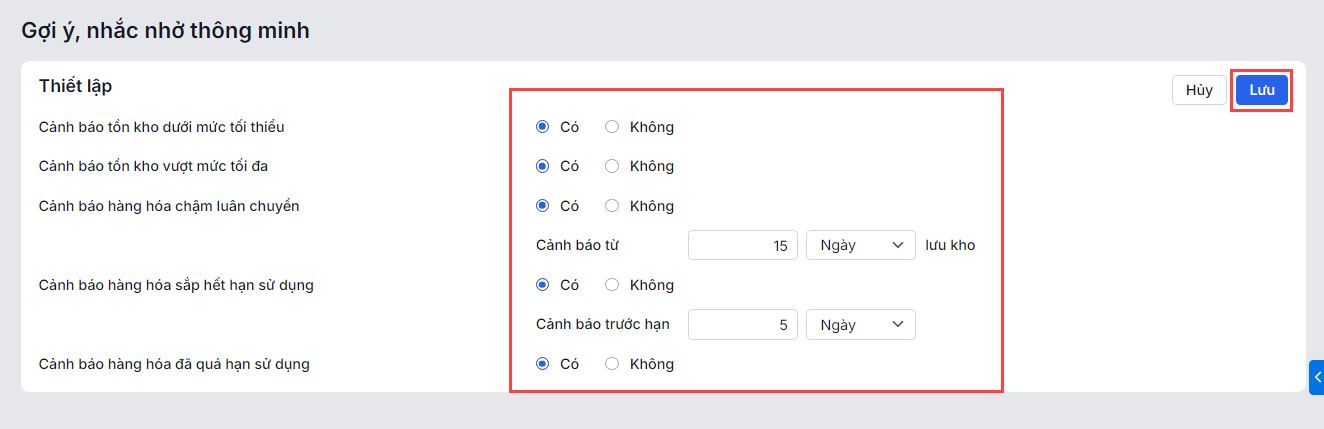Select Không for minimum stock warning

(x=613, y=127)
